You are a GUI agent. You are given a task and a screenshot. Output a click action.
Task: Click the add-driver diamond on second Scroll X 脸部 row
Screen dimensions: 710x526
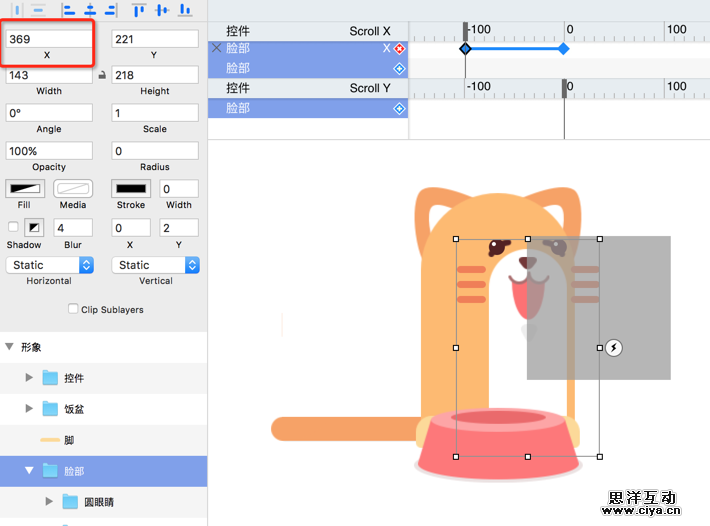[399, 69]
